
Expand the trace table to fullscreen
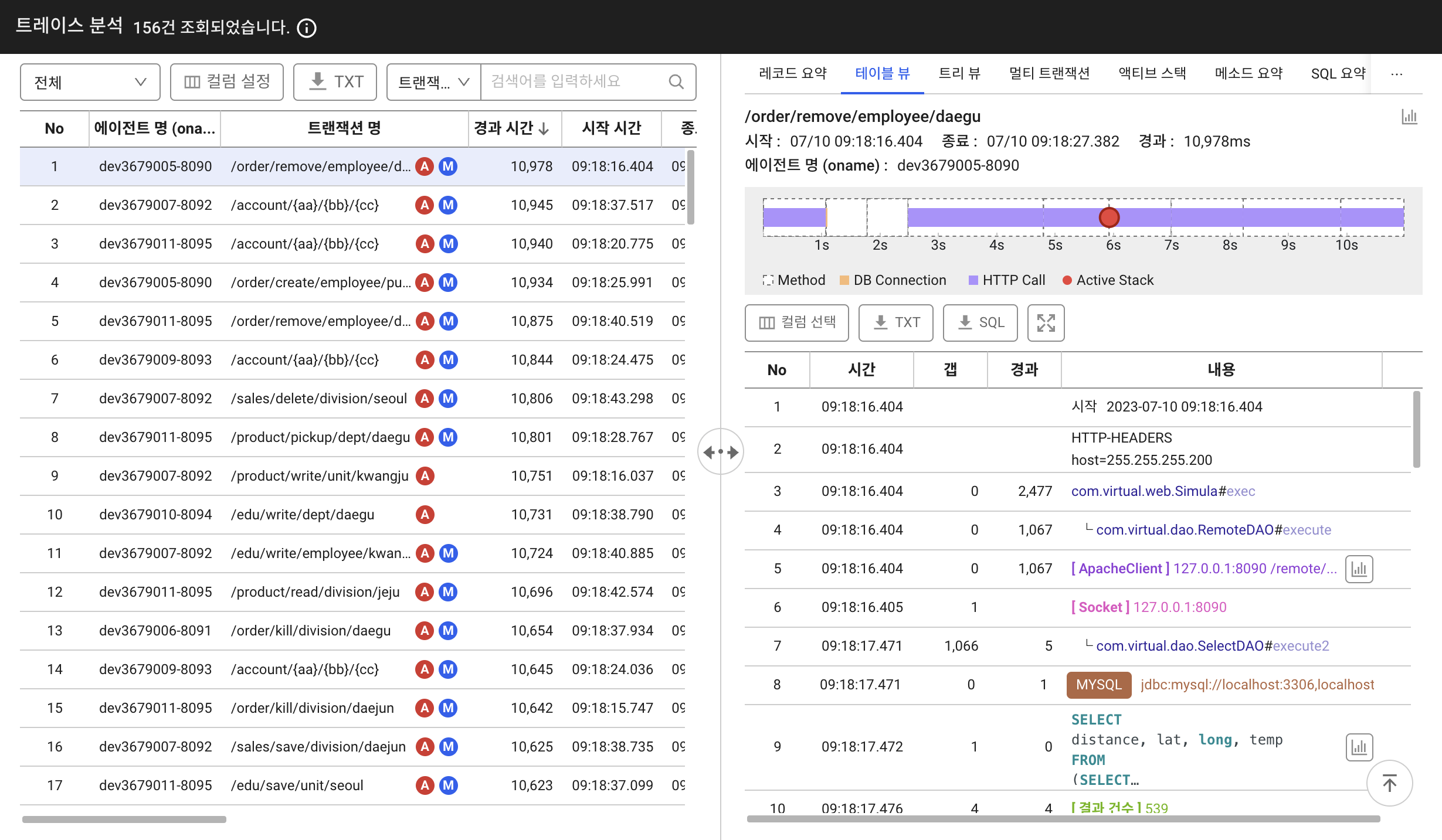coord(1046,322)
